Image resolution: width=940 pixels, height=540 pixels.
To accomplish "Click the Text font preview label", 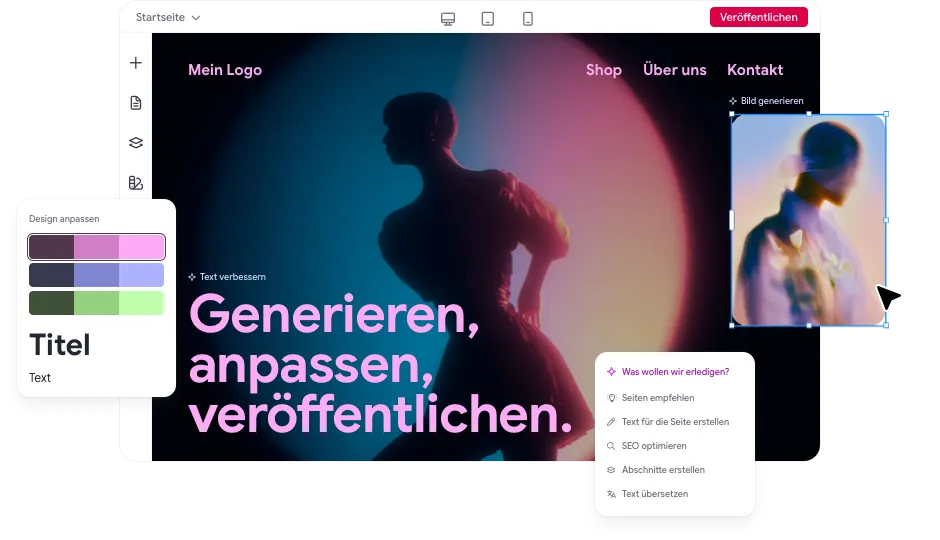I will [x=40, y=378].
